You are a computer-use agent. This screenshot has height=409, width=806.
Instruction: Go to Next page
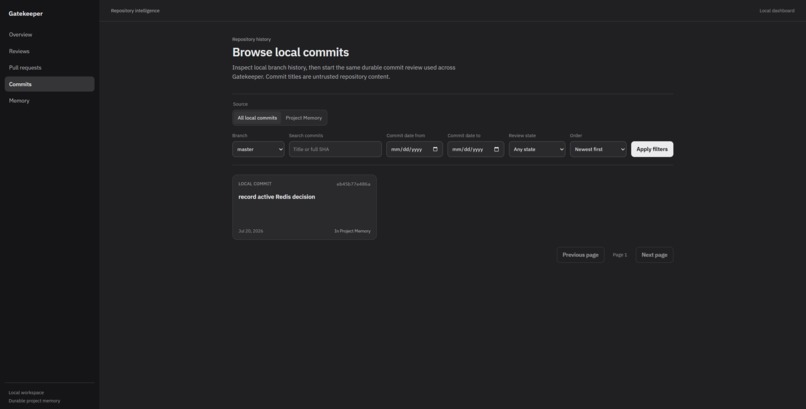click(x=654, y=255)
